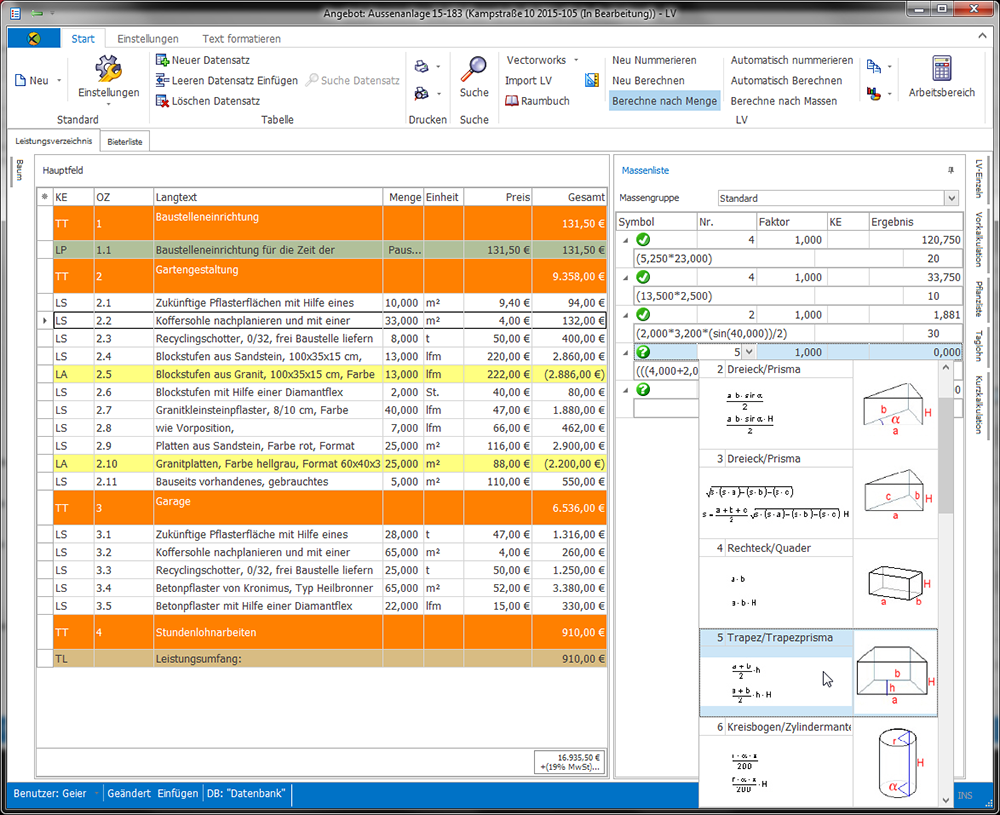Open the Arbeitsbereich calculator icon
The height and width of the screenshot is (815, 1000).
click(941, 68)
